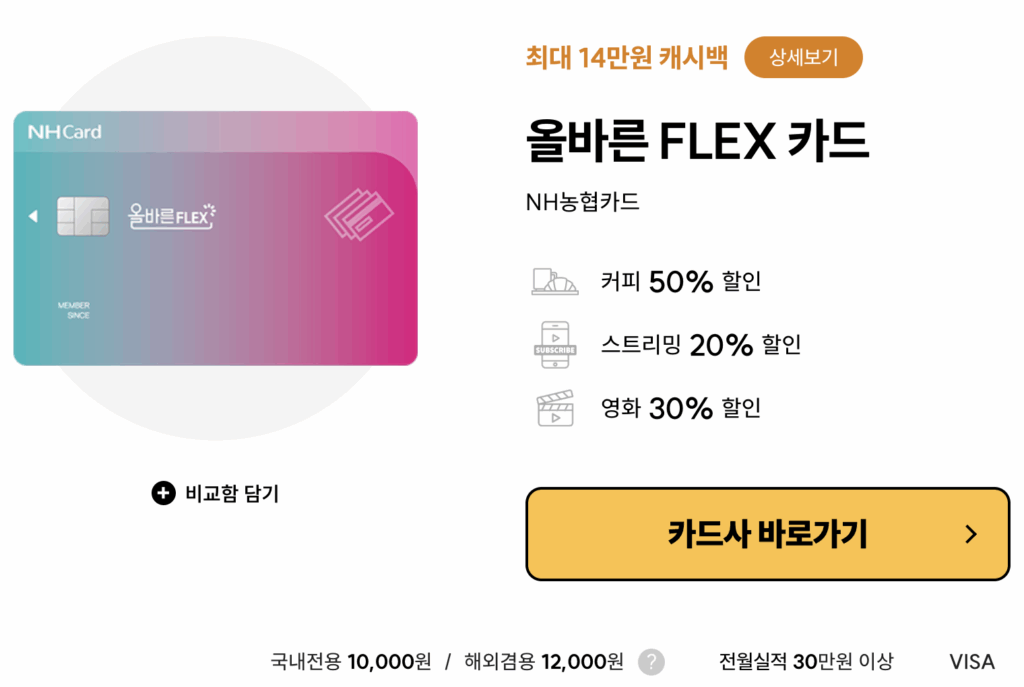Screen dimensions: 1024x687
Task: Click the 스트리밍 20% 할인 benefit text
Action: pos(701,345)
